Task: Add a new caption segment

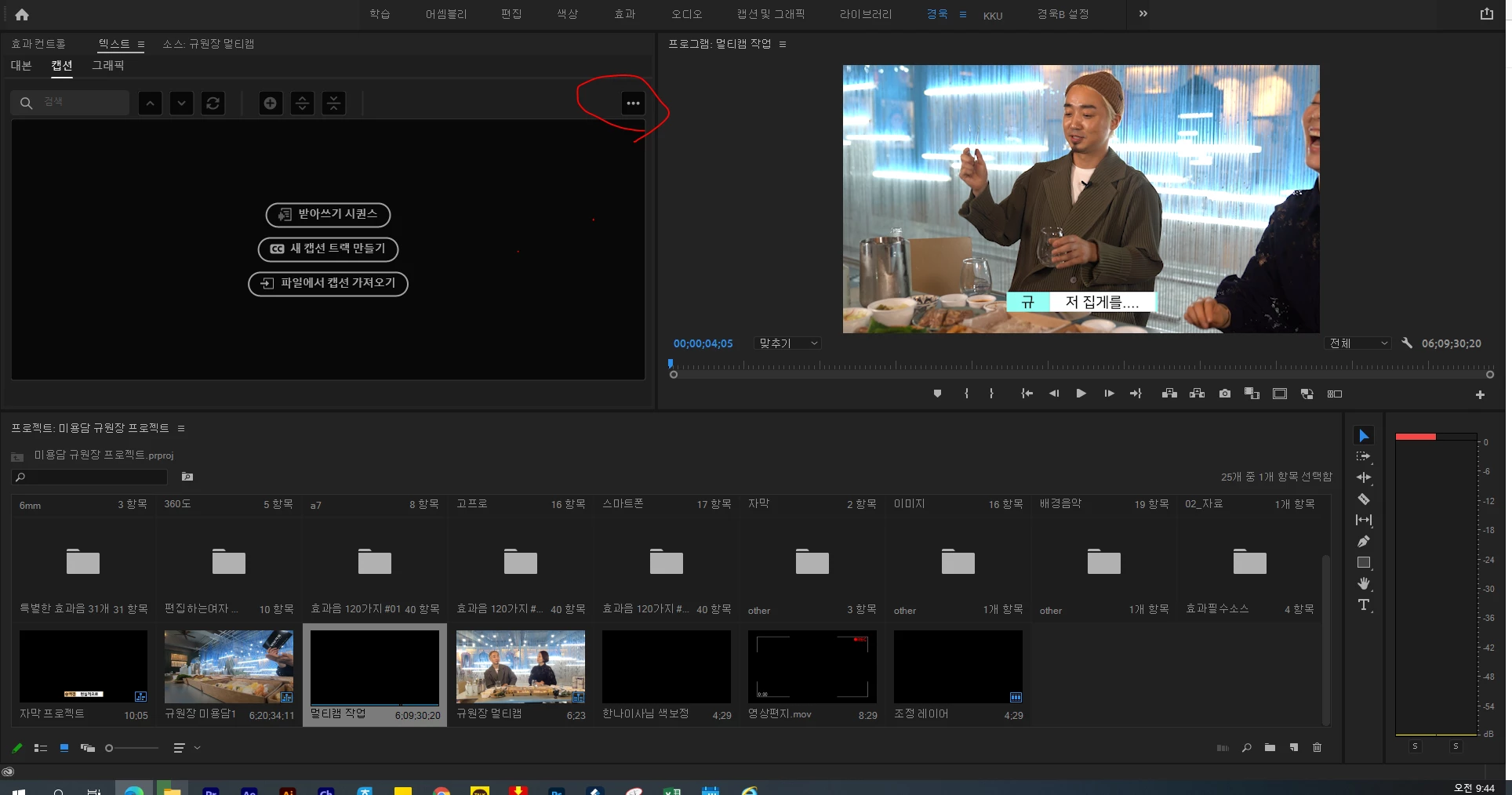Action: [x=270, y=103]
